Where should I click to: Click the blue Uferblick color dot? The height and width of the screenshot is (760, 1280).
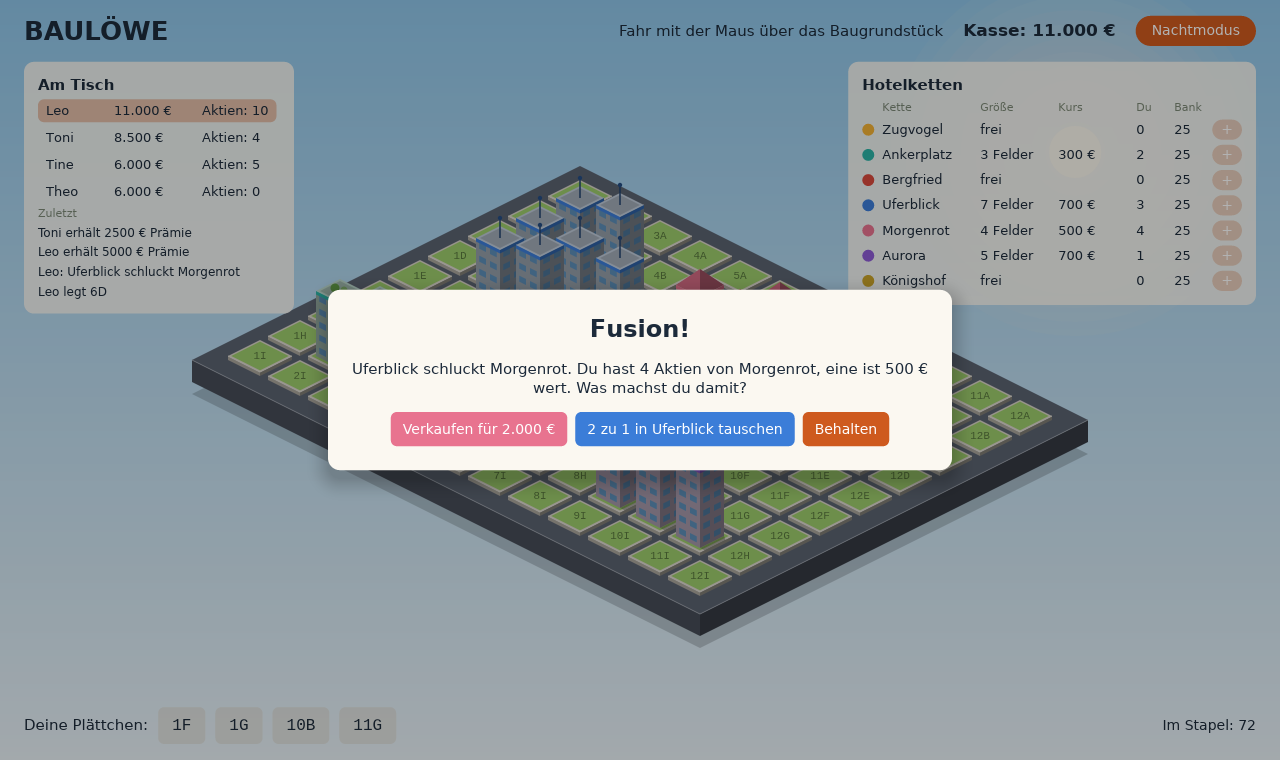[x=868, y=205]
